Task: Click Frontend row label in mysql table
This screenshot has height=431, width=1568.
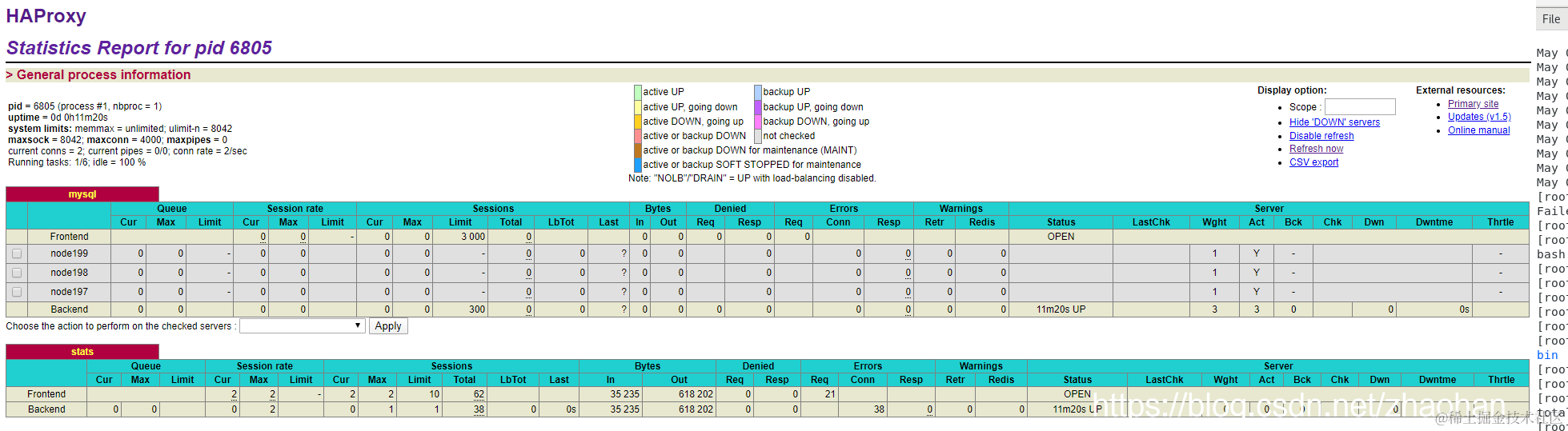Action: tap(70, 237)
